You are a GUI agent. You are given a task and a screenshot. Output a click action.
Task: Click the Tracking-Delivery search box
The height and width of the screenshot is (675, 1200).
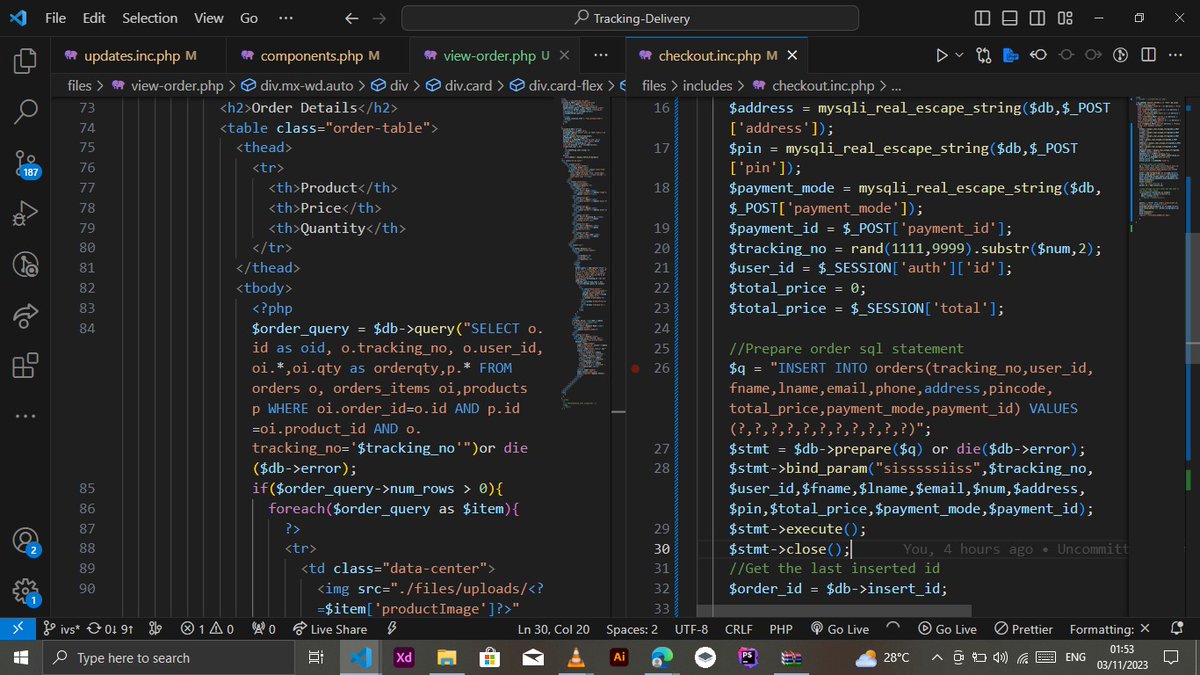tap(629, 17)
